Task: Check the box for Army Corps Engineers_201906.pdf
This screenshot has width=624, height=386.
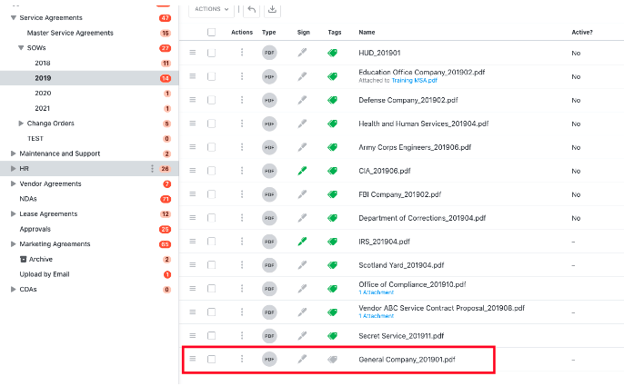Action: (211, 147)
